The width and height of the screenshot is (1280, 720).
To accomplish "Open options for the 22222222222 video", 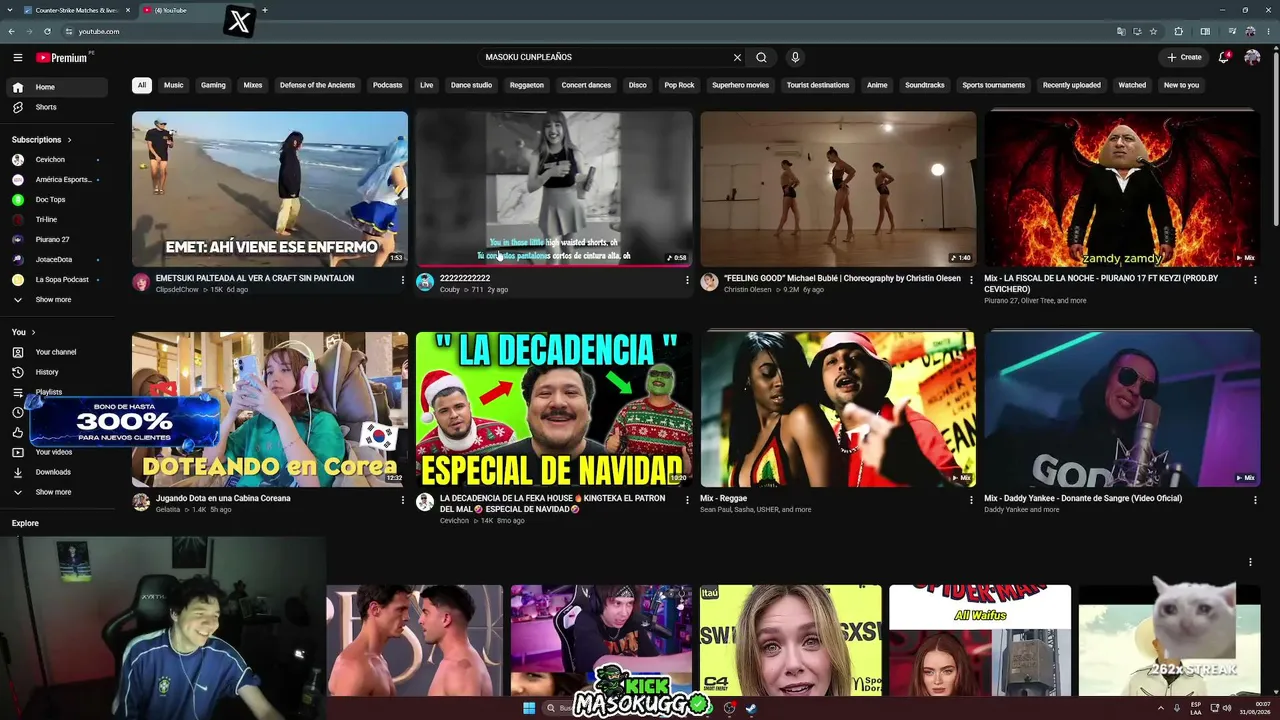I will pyautogui.click(x=687, y=280).
